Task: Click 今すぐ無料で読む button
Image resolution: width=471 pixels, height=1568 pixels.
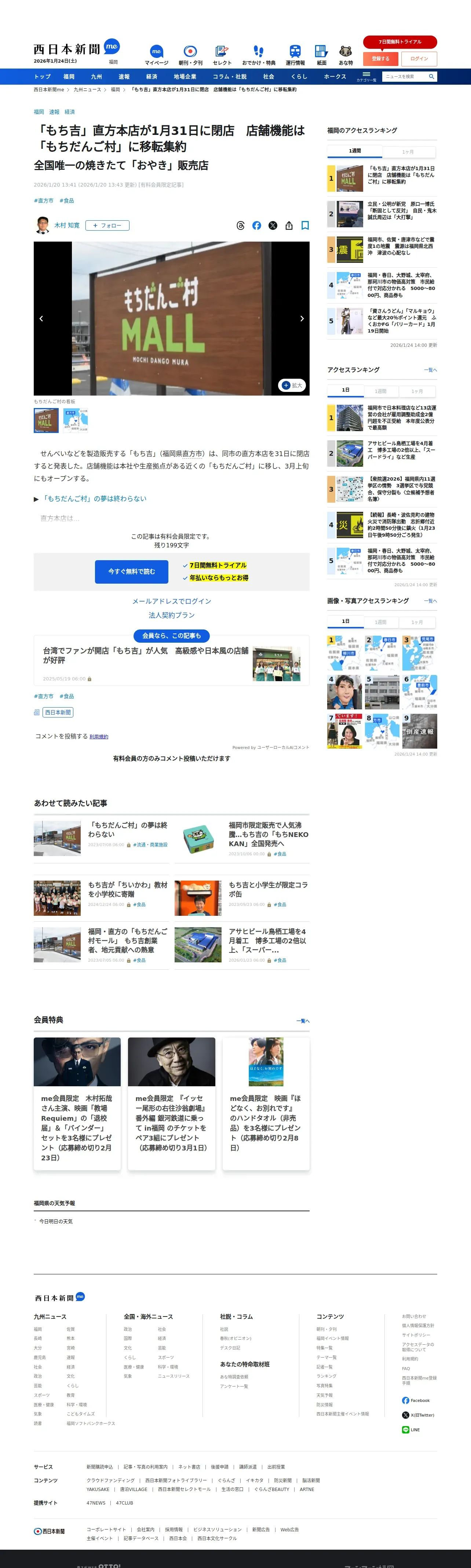Action: coord(132,572)
